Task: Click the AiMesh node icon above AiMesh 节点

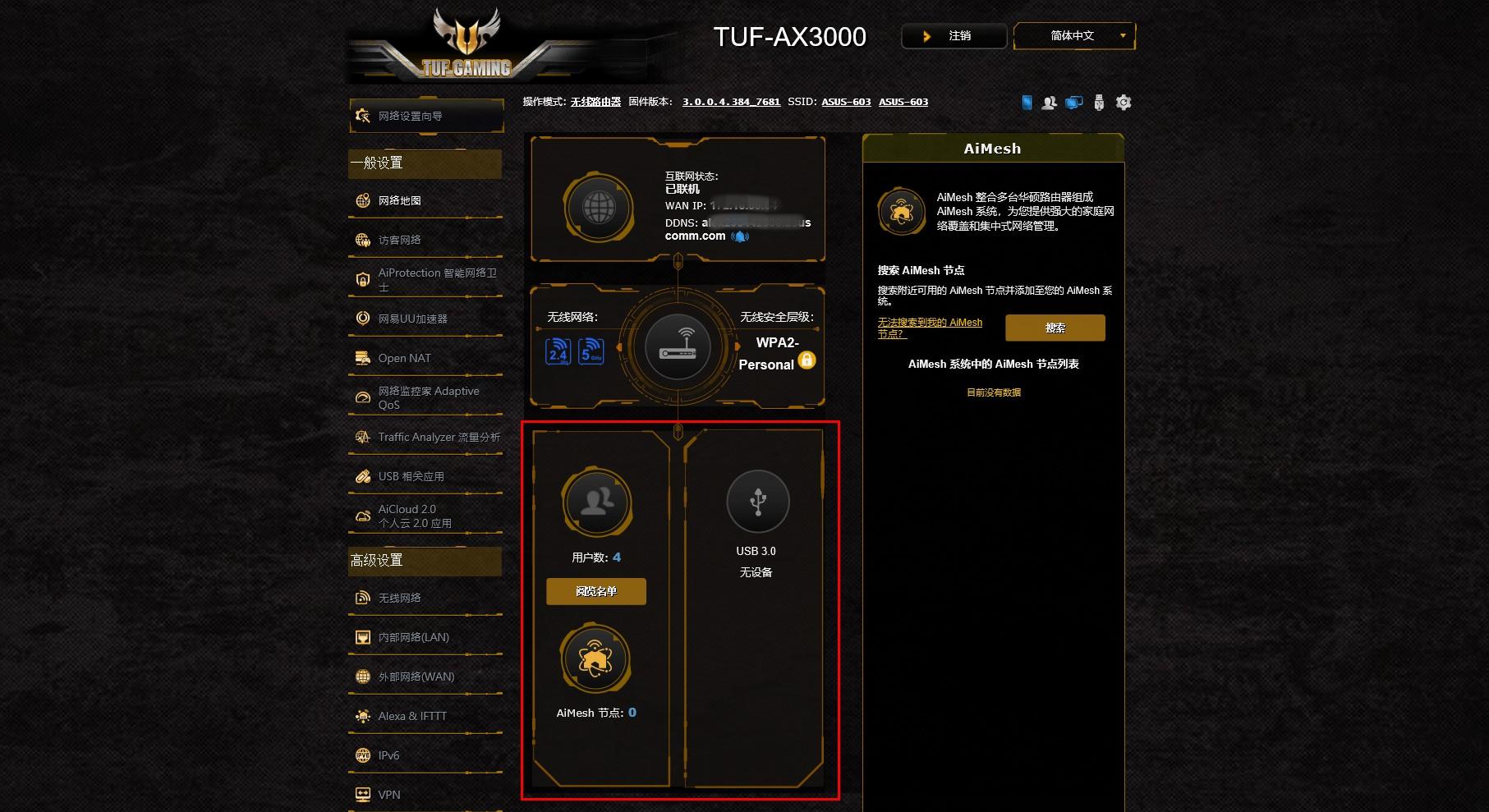Action: tap(595, 658)
